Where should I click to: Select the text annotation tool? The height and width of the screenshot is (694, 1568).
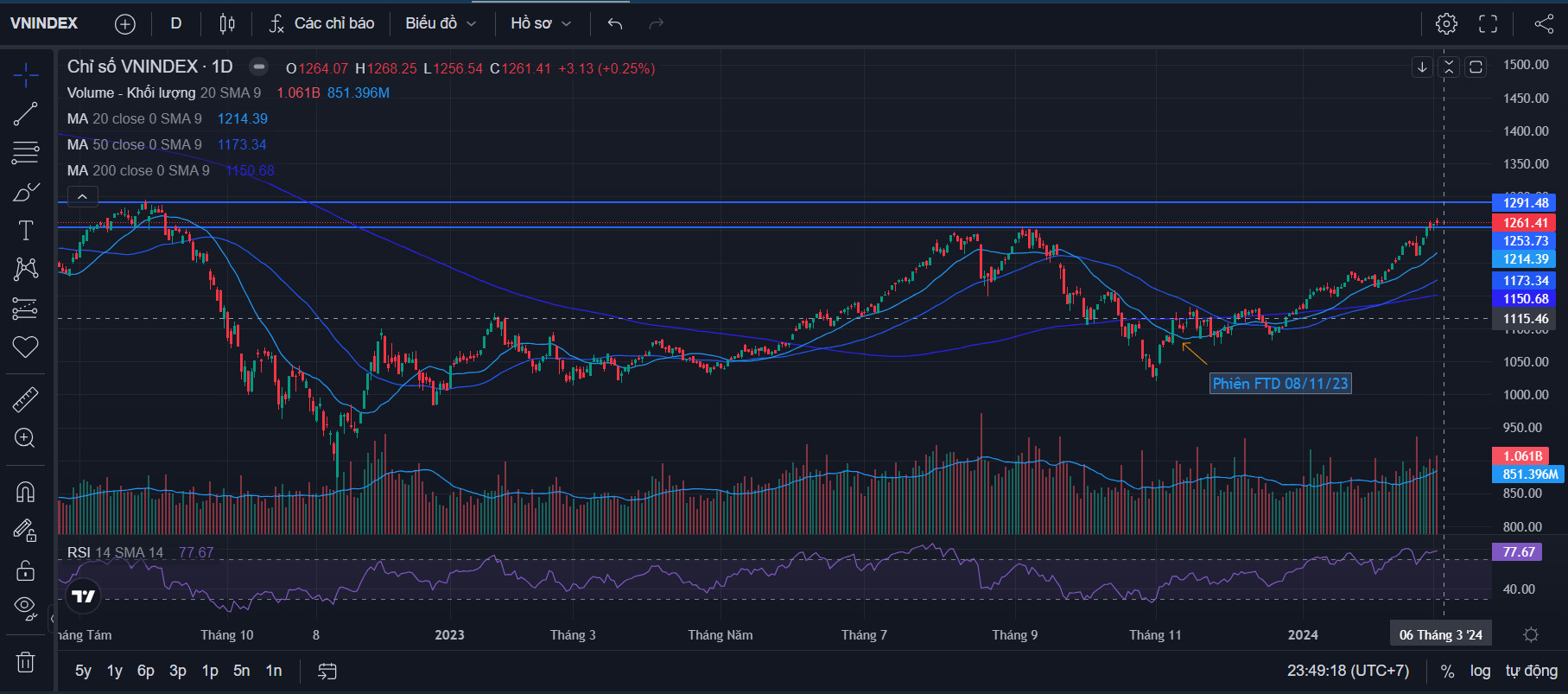26,231
